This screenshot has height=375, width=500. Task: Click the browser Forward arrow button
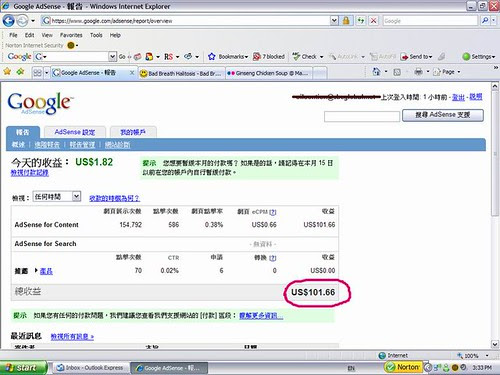point(22,21)
